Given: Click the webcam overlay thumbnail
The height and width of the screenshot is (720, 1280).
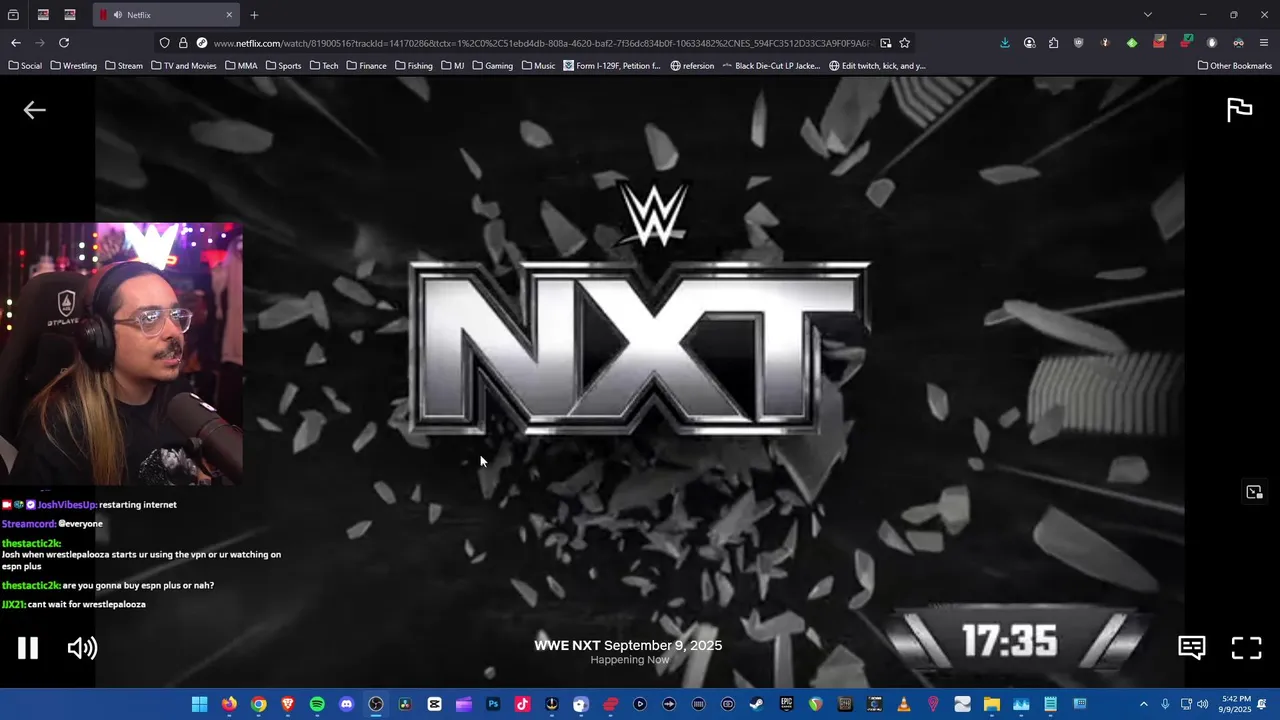Looking at the screenshot, I should [x=121, y=354].
